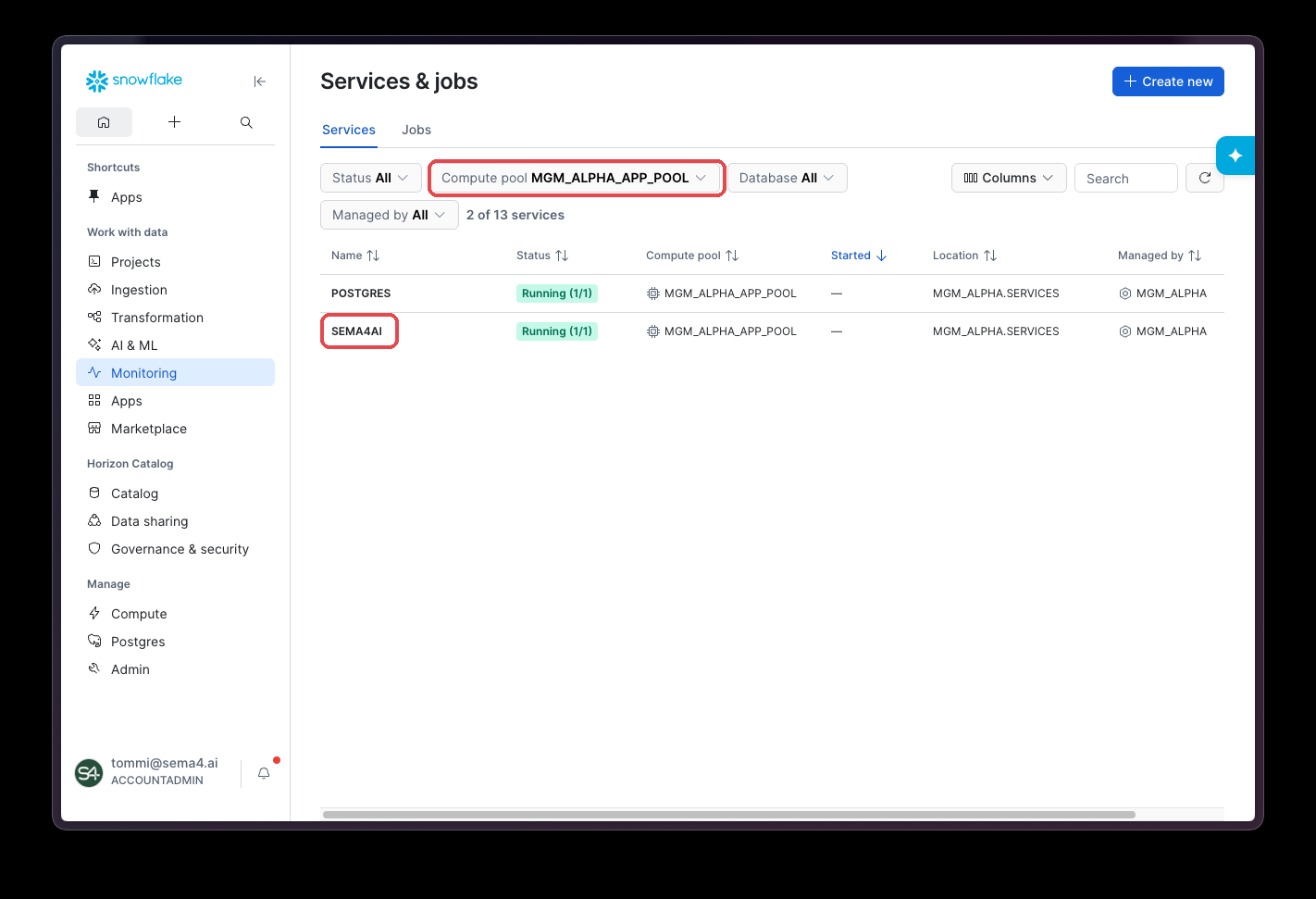
Task: Open the Marketplace
Action: [175, 429]
